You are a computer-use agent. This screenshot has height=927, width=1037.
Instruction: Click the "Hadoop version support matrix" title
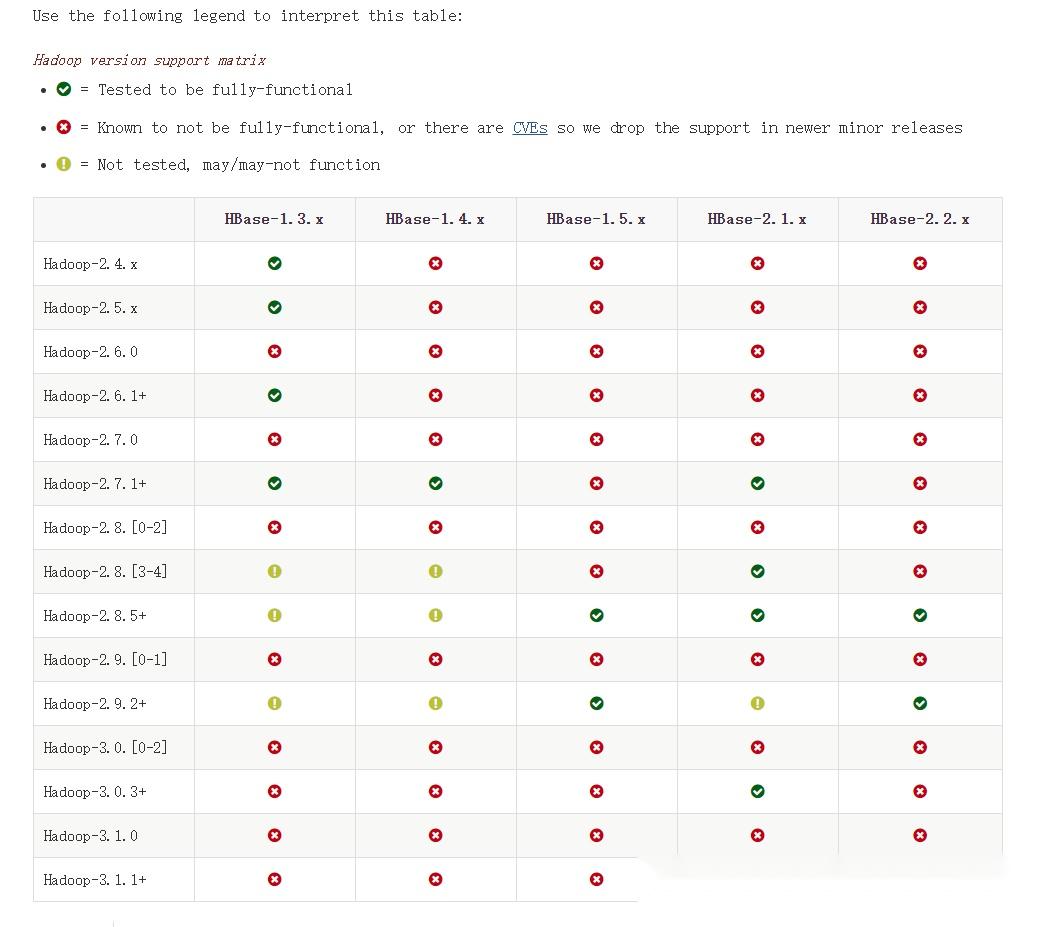coord(149,60)
